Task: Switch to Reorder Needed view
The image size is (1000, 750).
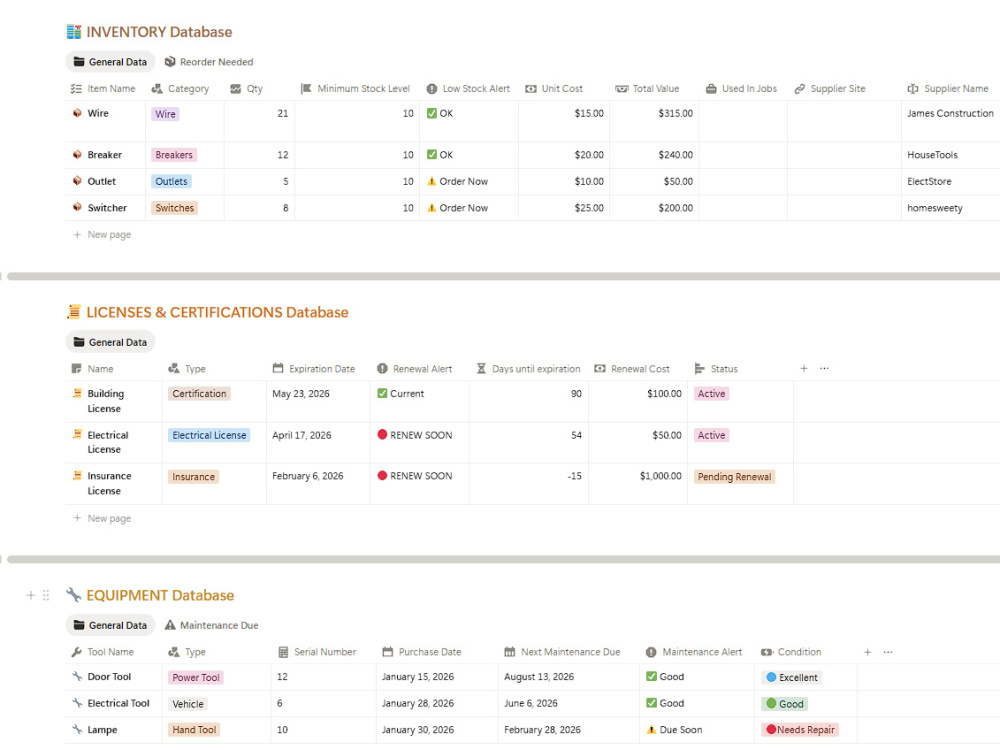Action: tap(209, 62)
